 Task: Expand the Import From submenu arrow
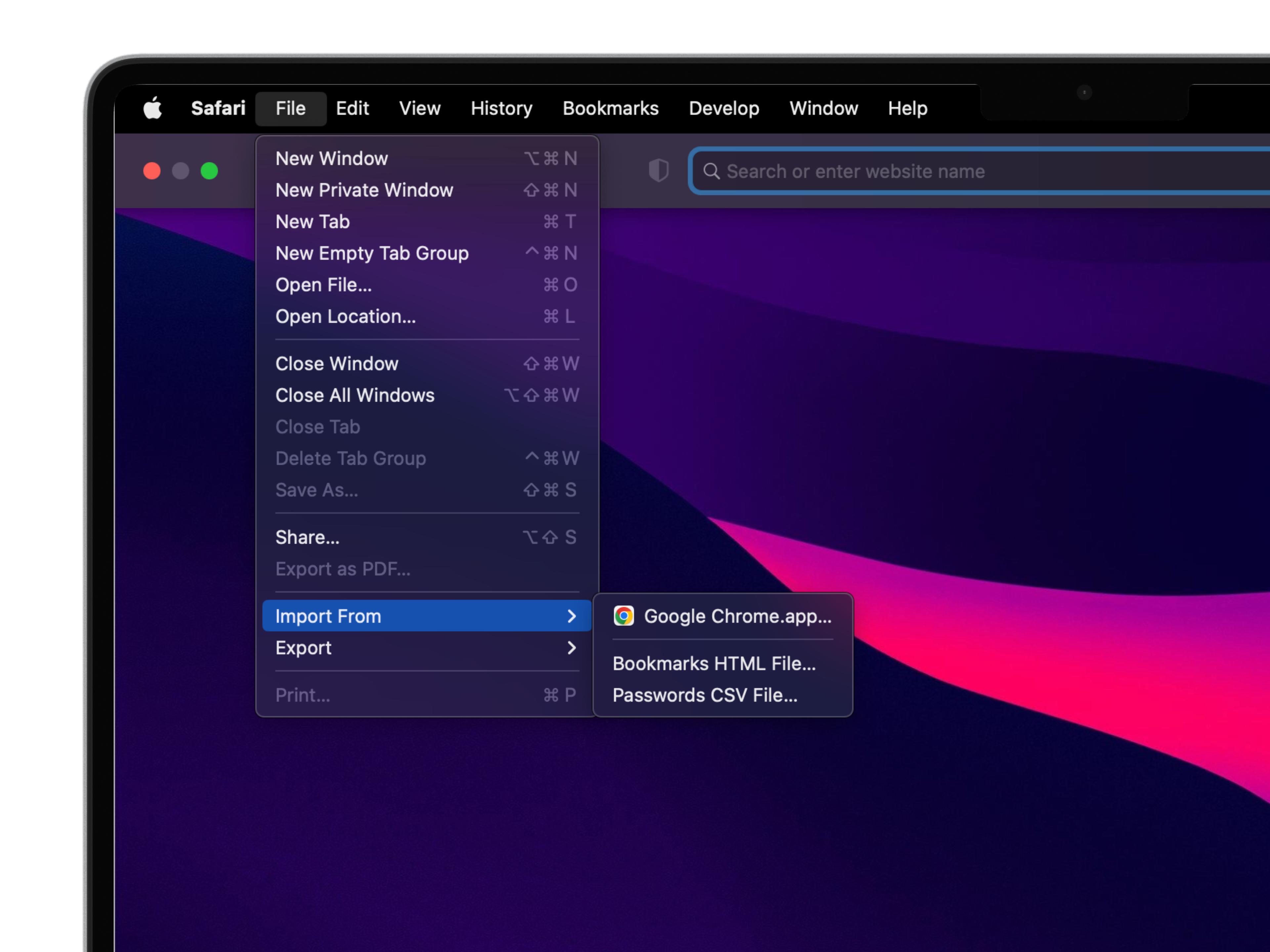point(571,616)
